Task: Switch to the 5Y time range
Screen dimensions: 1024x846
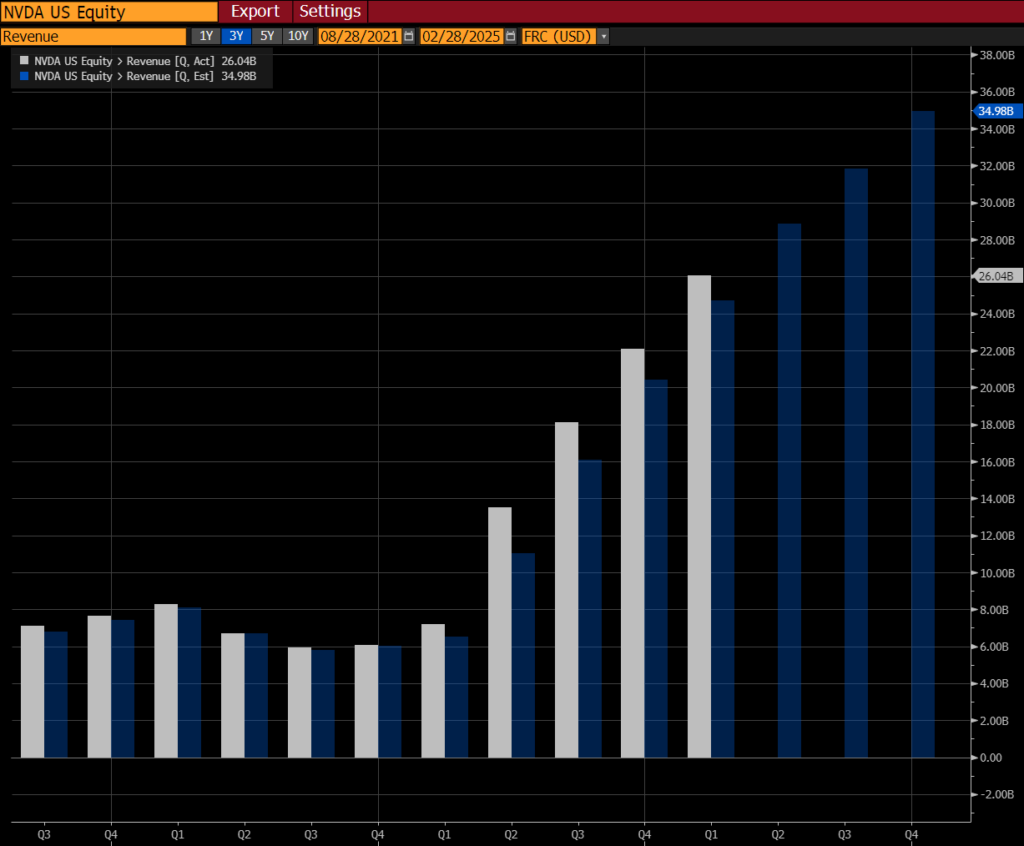Action: point(267,37)
